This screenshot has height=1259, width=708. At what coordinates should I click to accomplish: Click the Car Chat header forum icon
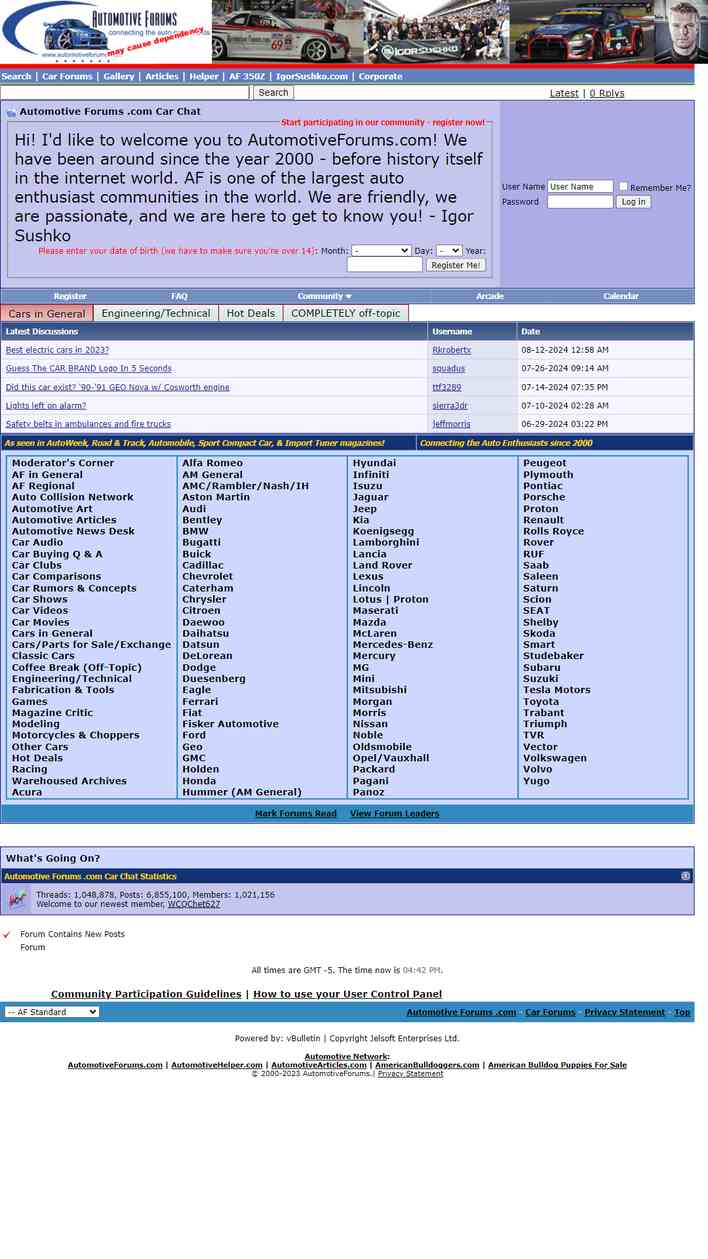pyautogui.click(x=11, y=113)
